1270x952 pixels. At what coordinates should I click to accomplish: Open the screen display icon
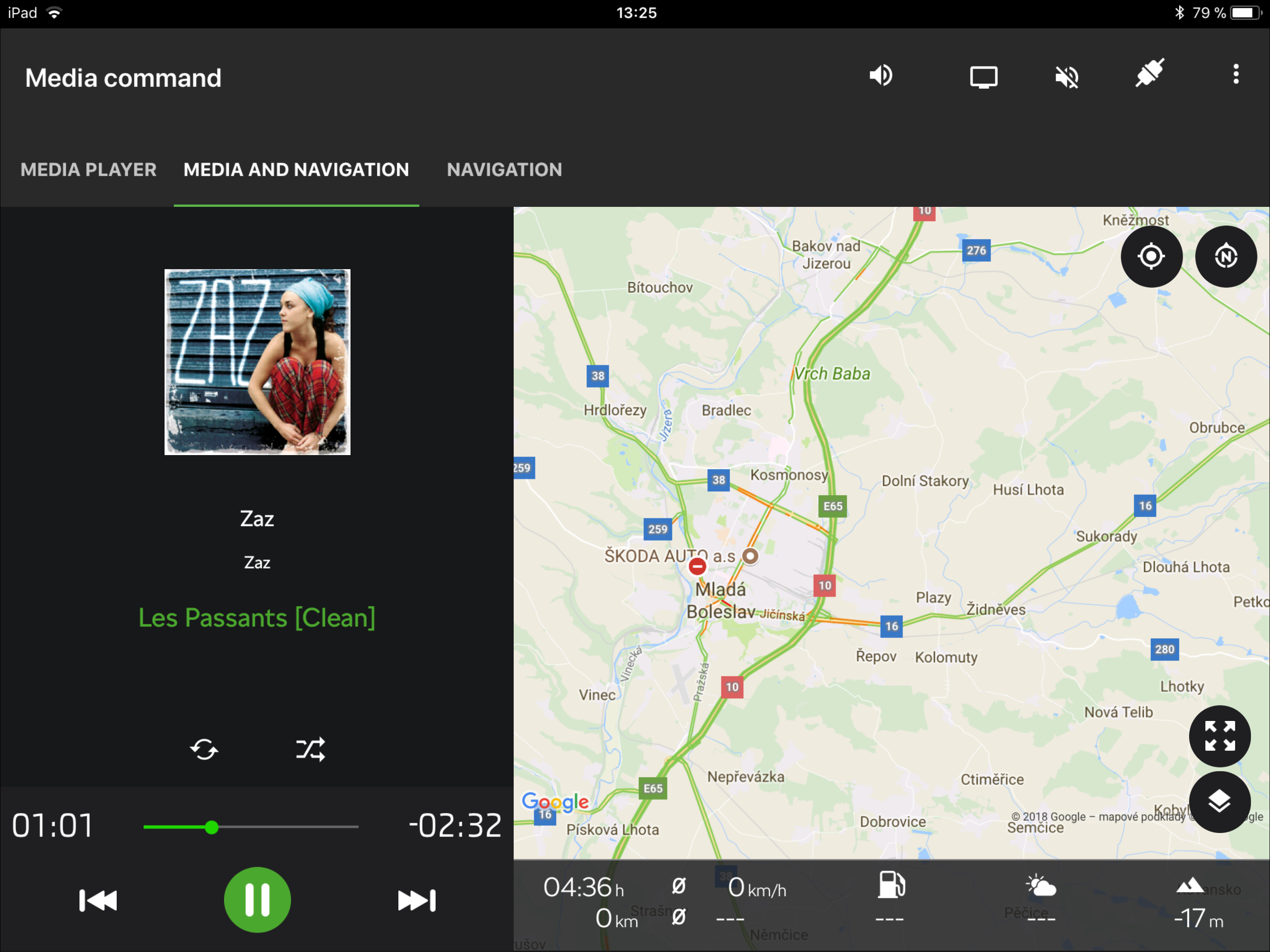983,76
